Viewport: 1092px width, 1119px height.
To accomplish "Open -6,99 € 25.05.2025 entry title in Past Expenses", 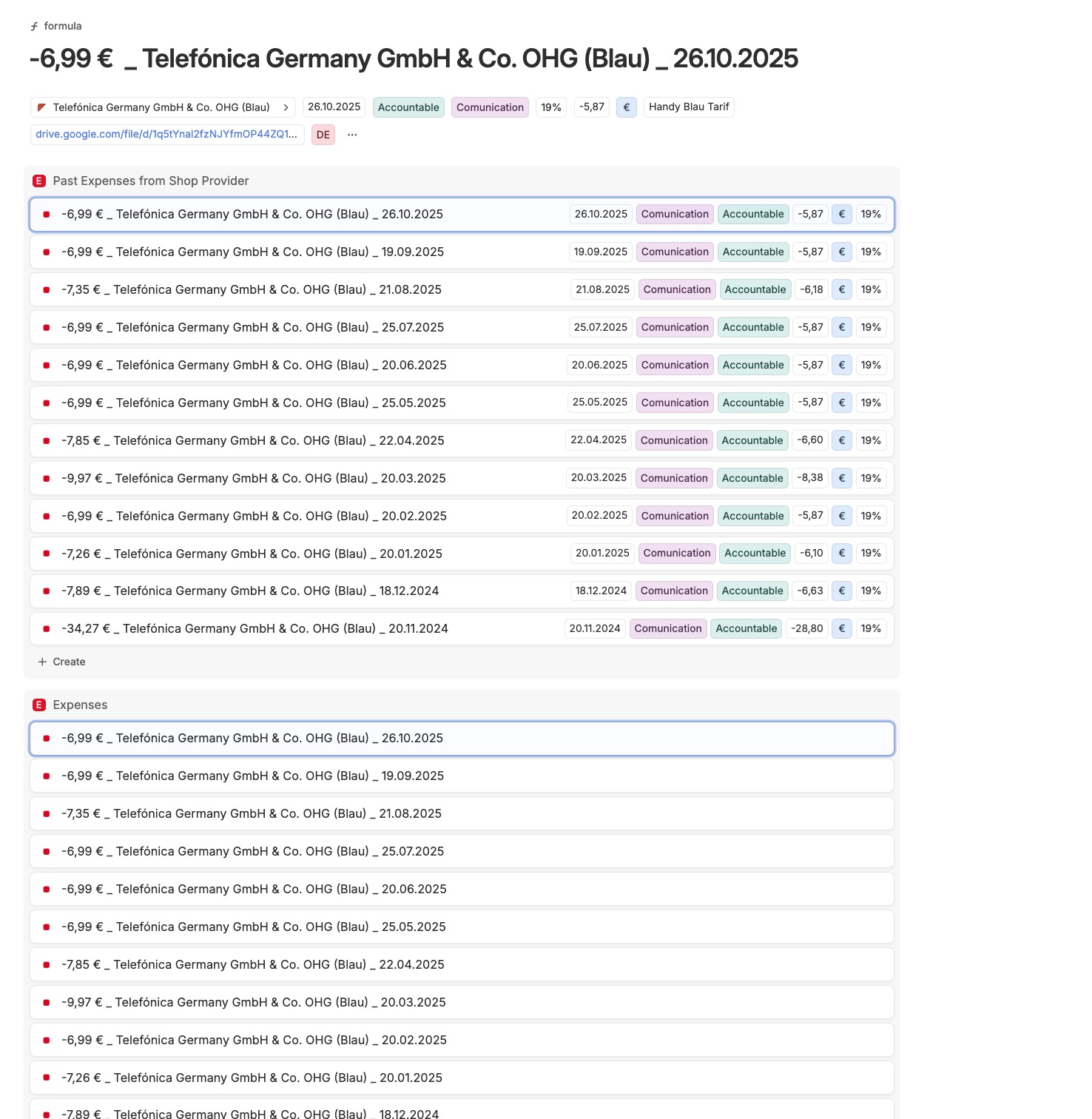I will coord(254,403).
